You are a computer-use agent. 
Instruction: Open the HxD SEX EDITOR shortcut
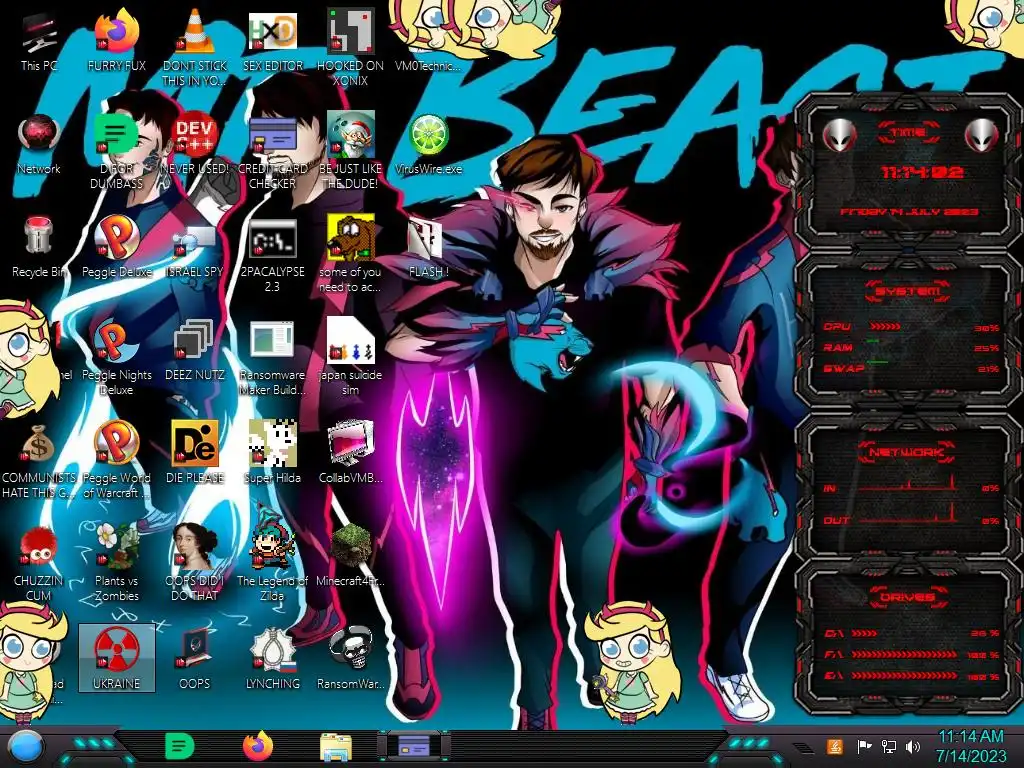coord(273,42)
